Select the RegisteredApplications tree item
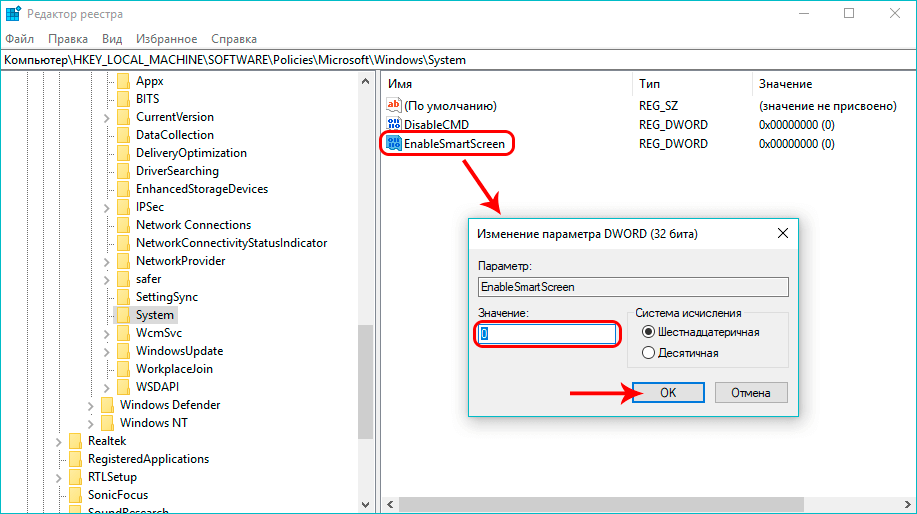Screen dimensions: 917x514 coord(149,459)
